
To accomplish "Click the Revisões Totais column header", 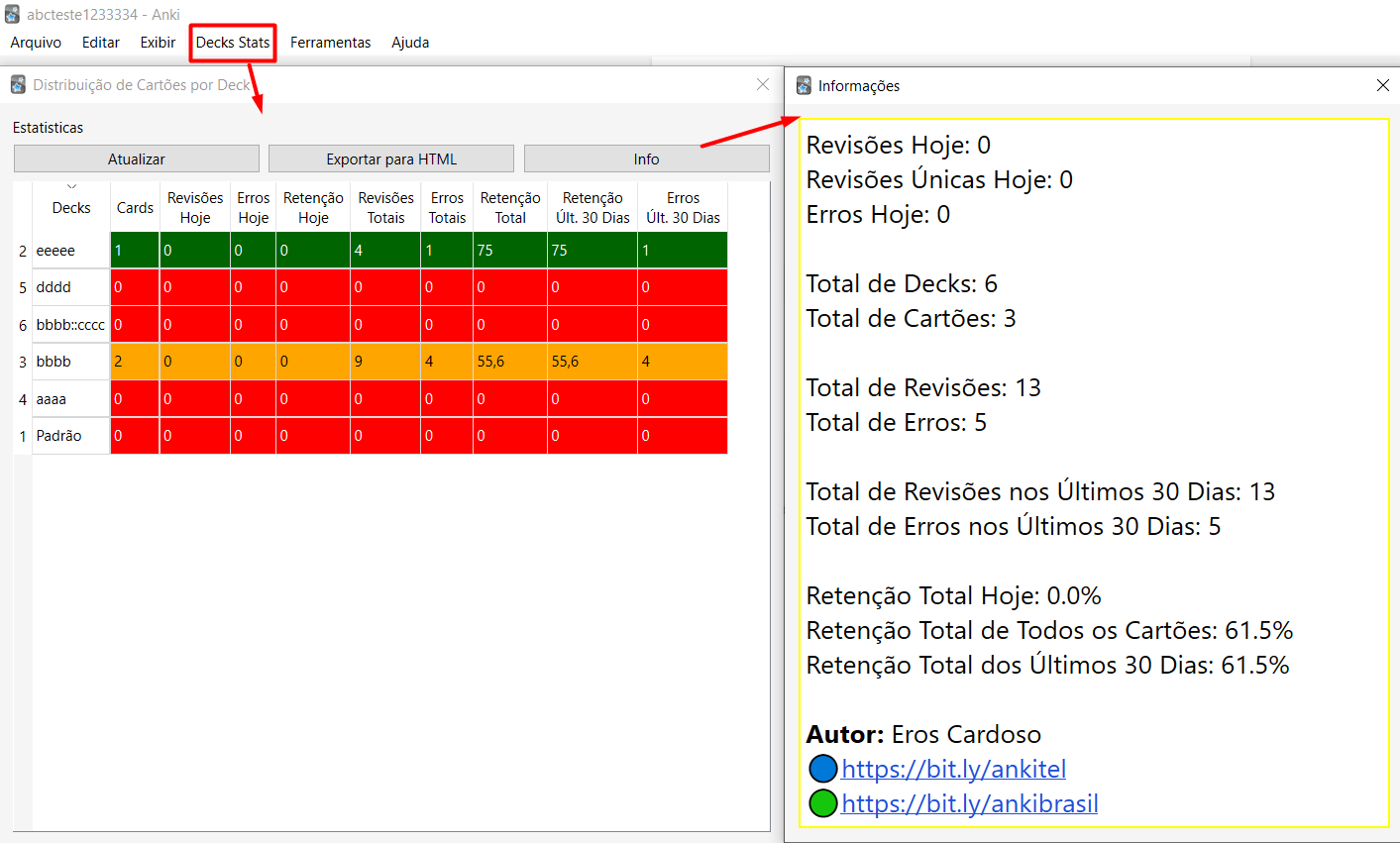I will click(385, 208).
